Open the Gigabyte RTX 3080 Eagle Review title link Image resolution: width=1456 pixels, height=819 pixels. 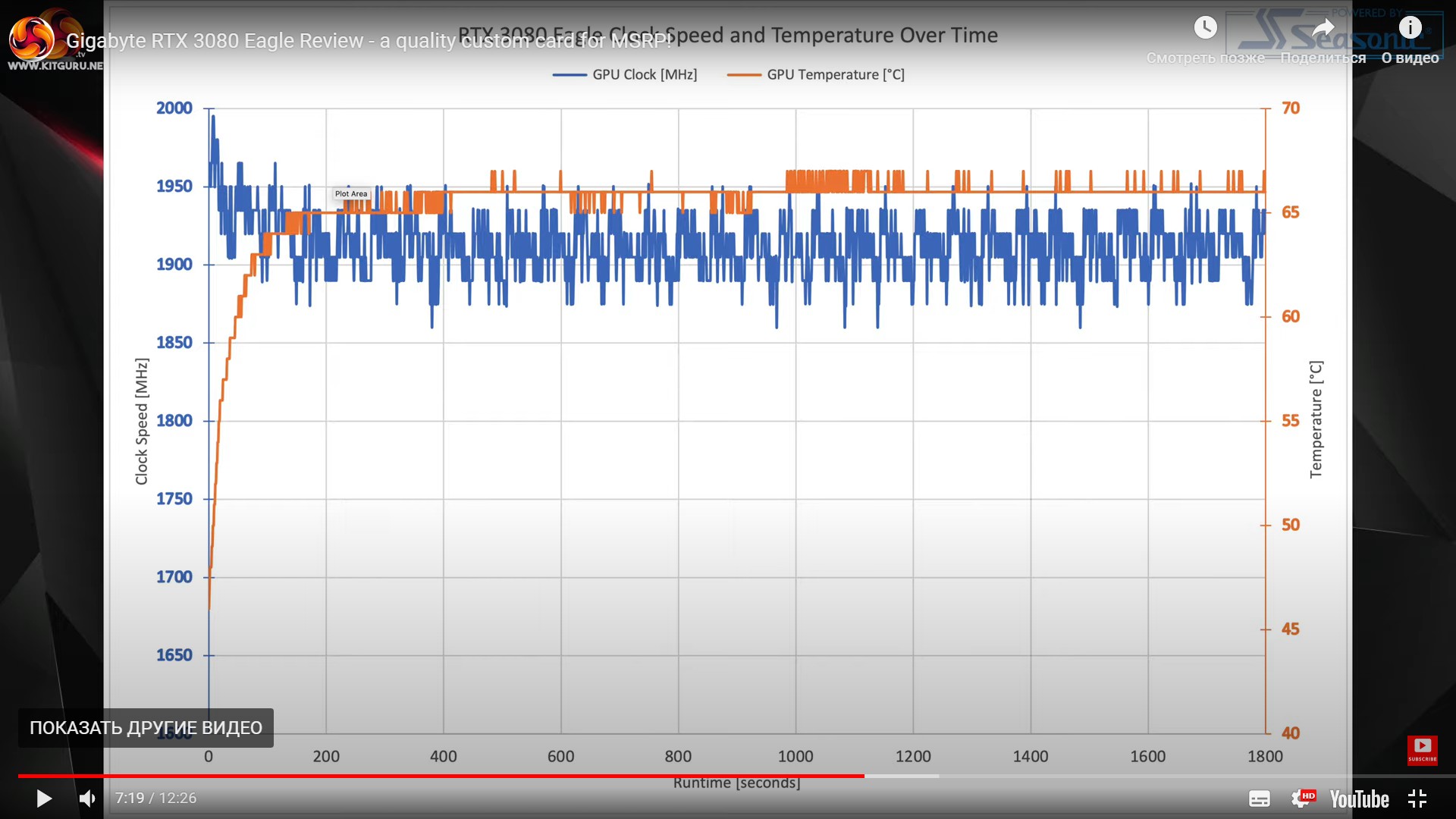click(x=369, y=41)
